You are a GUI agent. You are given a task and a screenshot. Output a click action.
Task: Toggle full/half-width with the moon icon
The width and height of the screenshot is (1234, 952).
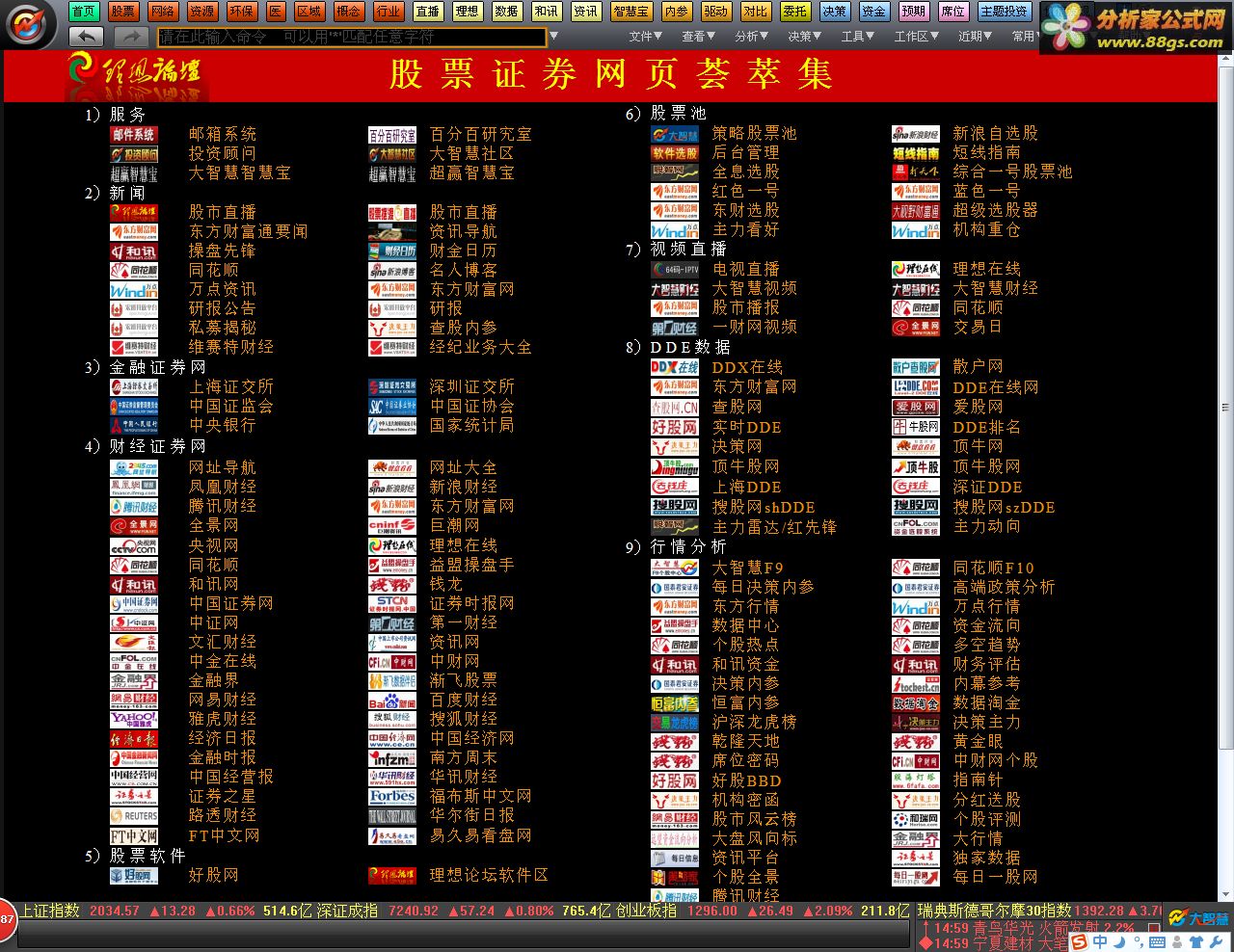(1117, 942)
